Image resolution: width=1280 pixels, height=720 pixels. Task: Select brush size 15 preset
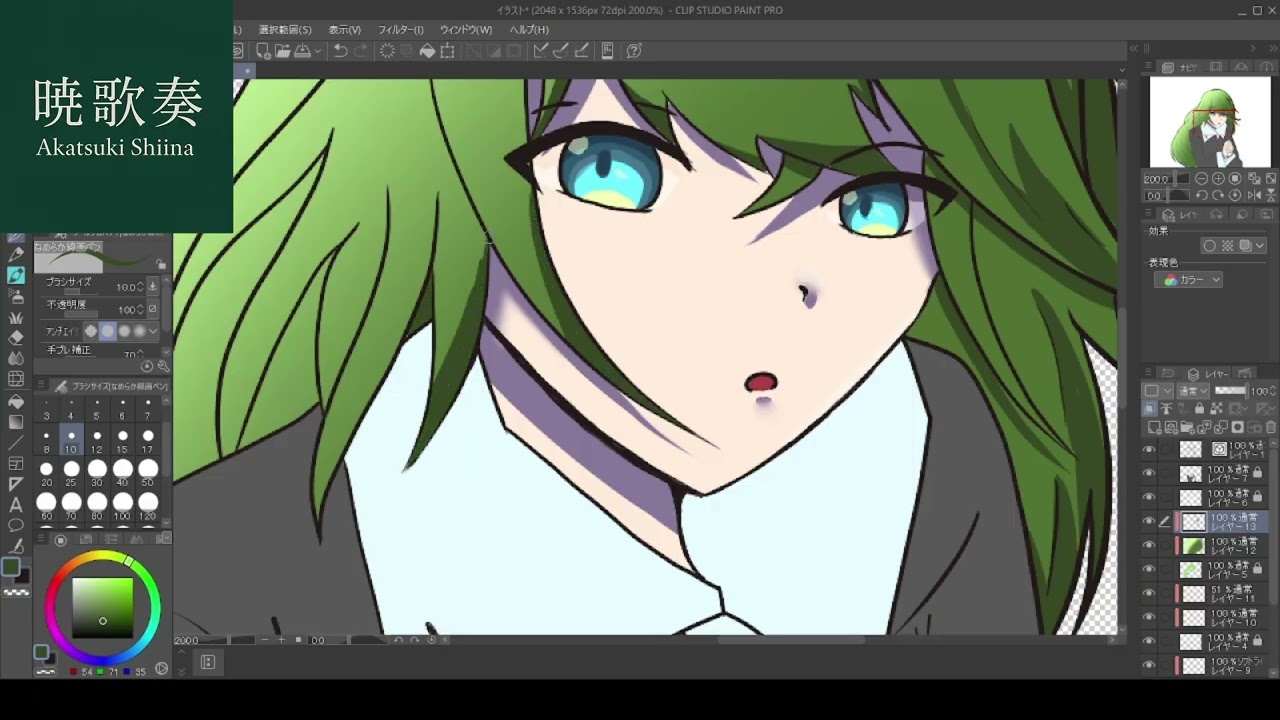coord(122,441)
